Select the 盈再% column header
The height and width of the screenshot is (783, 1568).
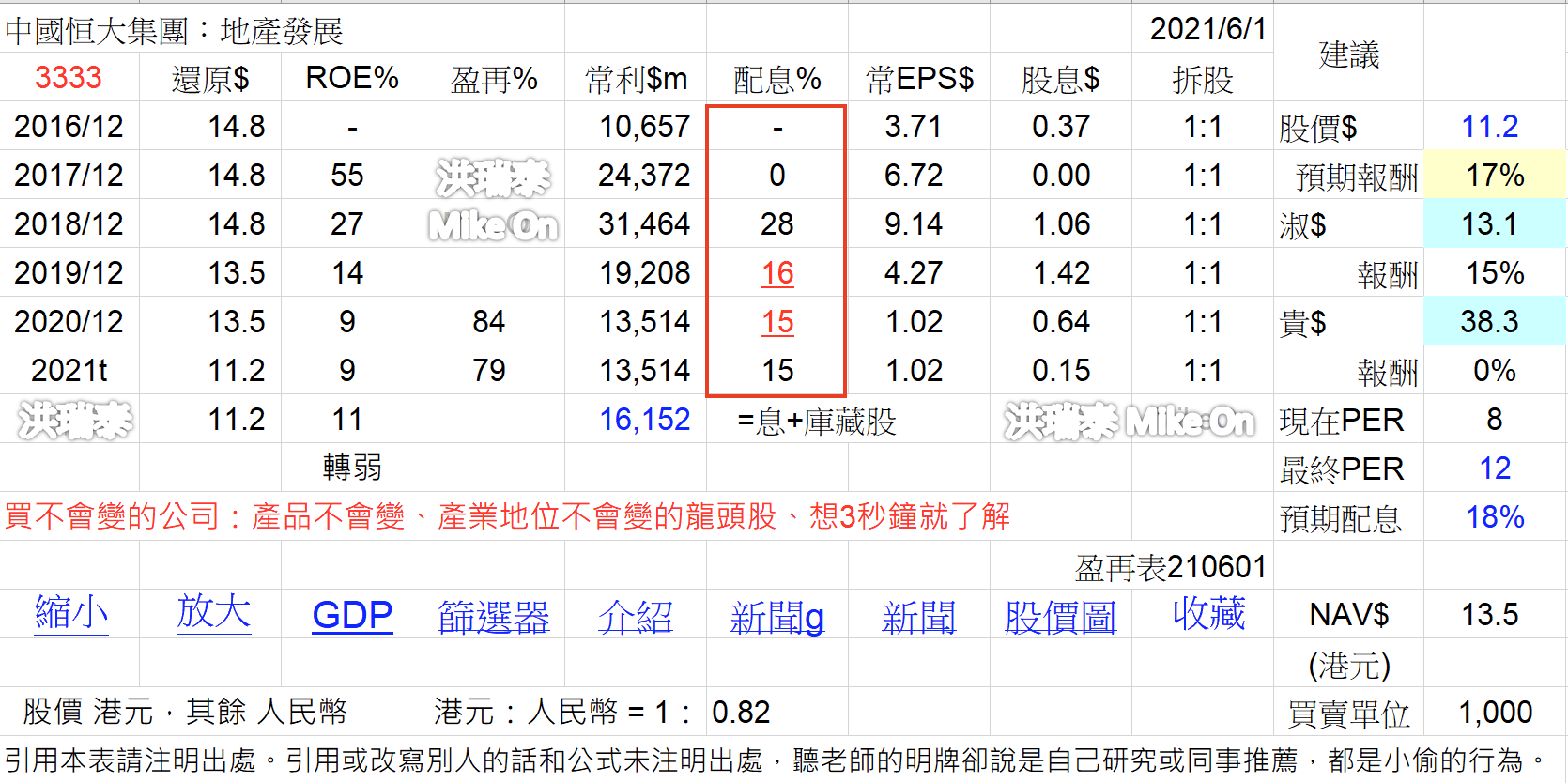point(494,79)
